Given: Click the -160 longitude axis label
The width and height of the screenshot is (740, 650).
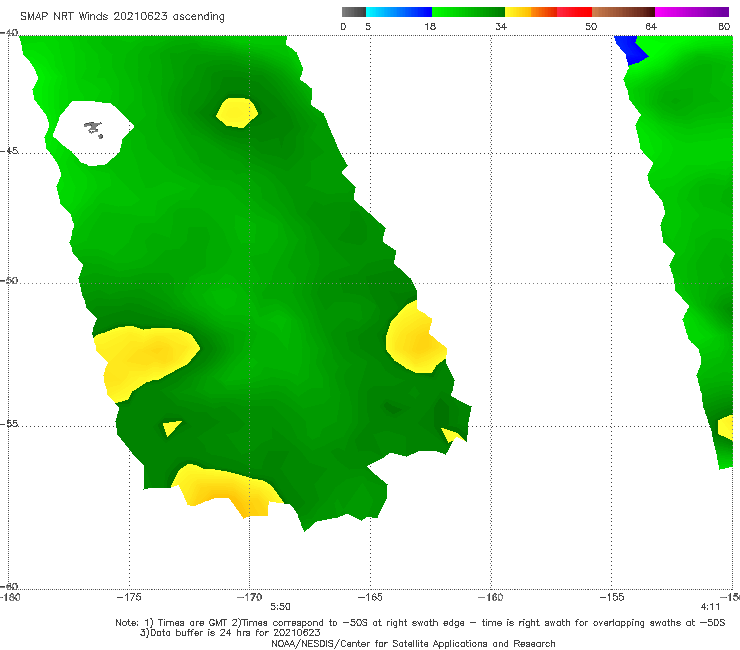Looking at the screenshot, I should tap(491, 597).
